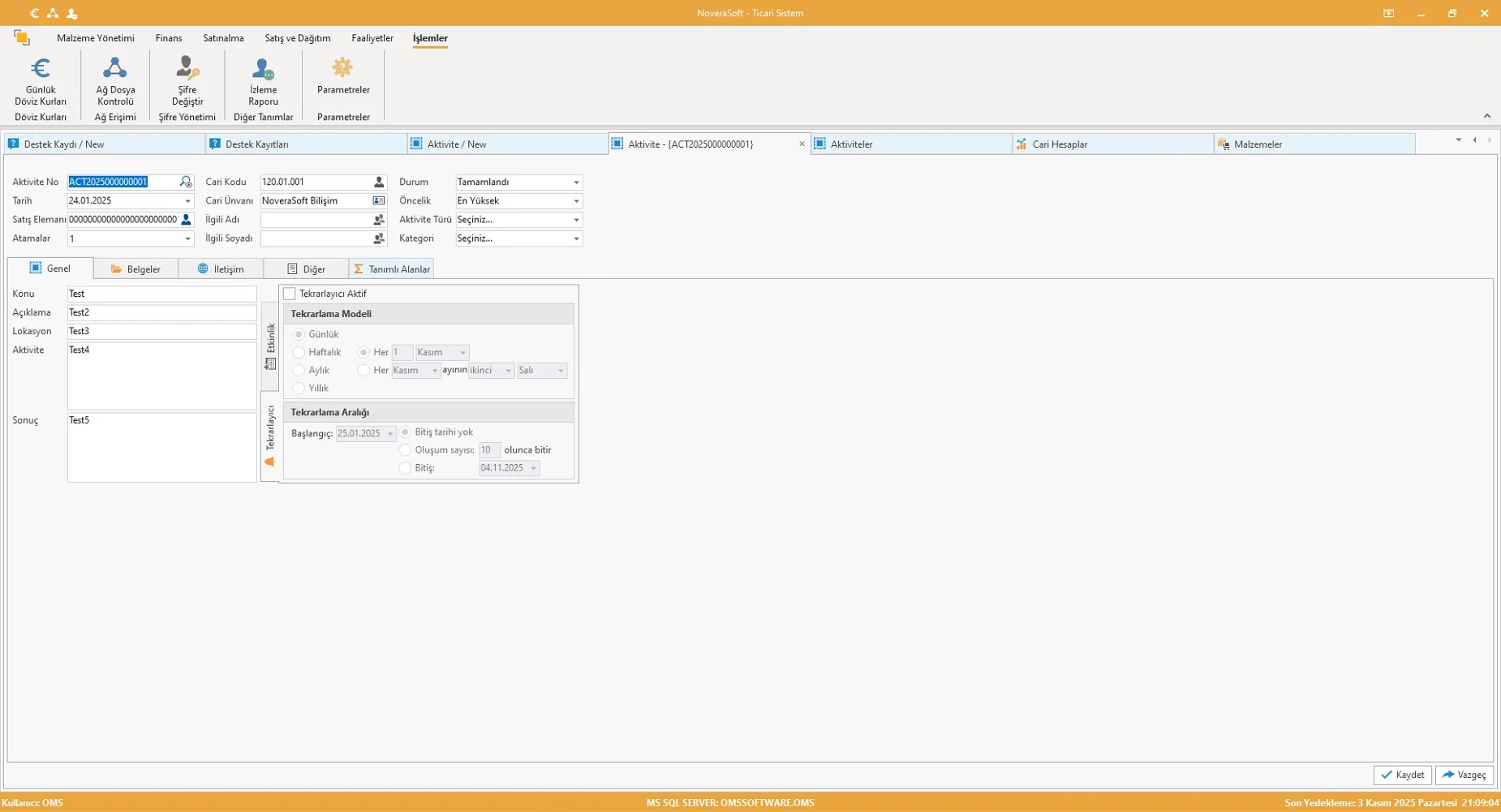Image resolution: width=1501 pixels, height=812 pixels.
Task: Open Günlük Döviz Kurları euro icon
Action: click(x=41, y=68)
